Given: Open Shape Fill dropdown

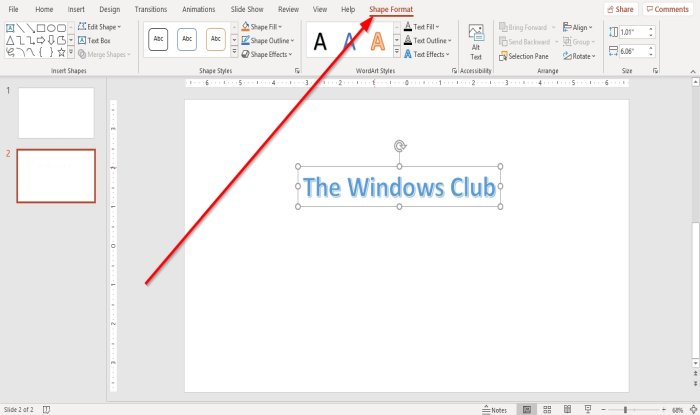Looking at the screenshot, I should [x=262, y=27].
